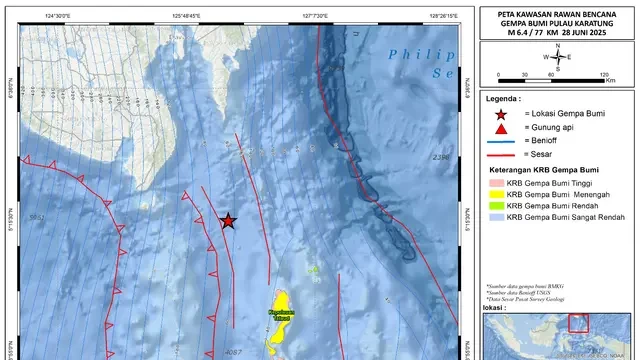Click the depth value 4087 on the map
Viewport: 640px width, 360px height.
click(233, 352)
